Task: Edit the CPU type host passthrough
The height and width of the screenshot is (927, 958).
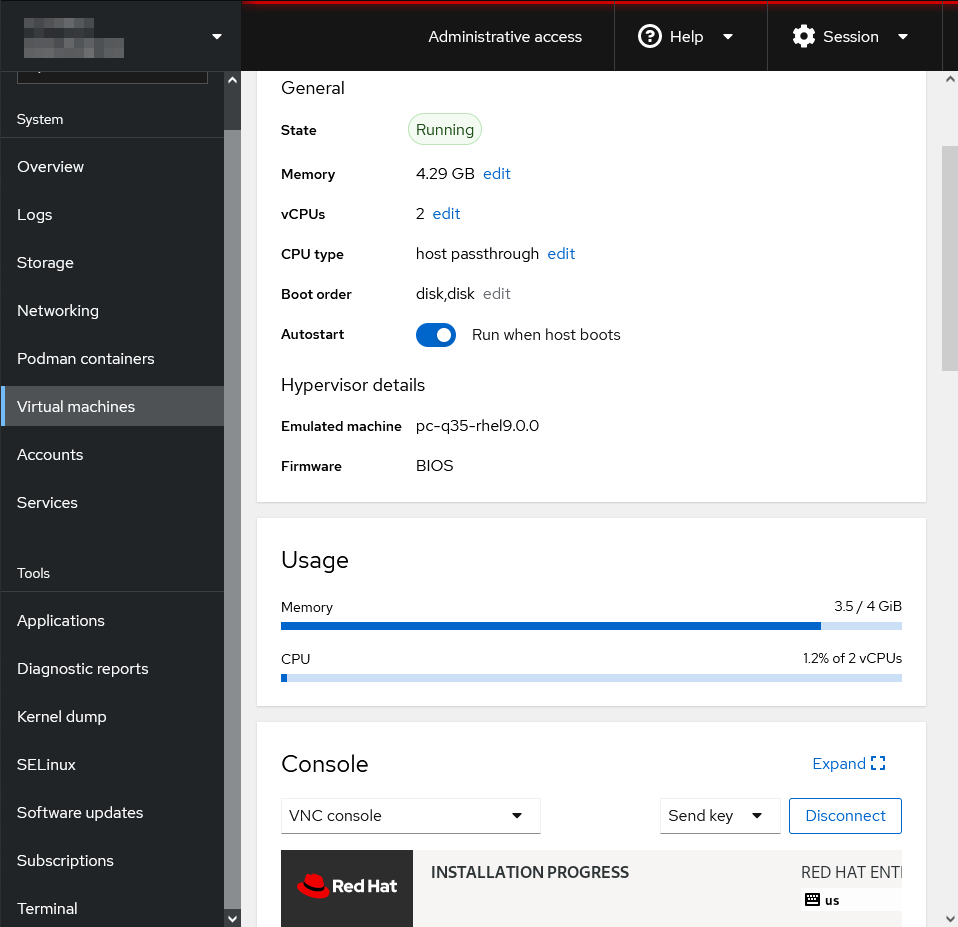Action: coord(561,254)
